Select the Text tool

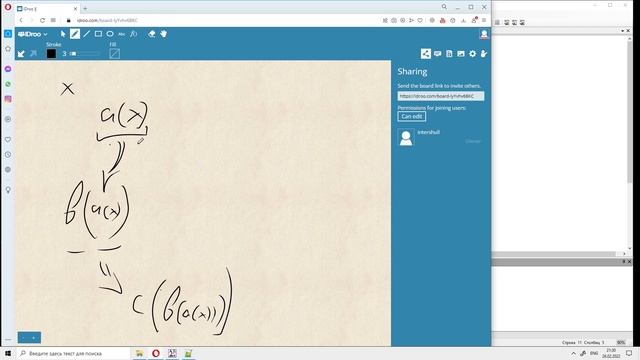[x=122, y=34]
